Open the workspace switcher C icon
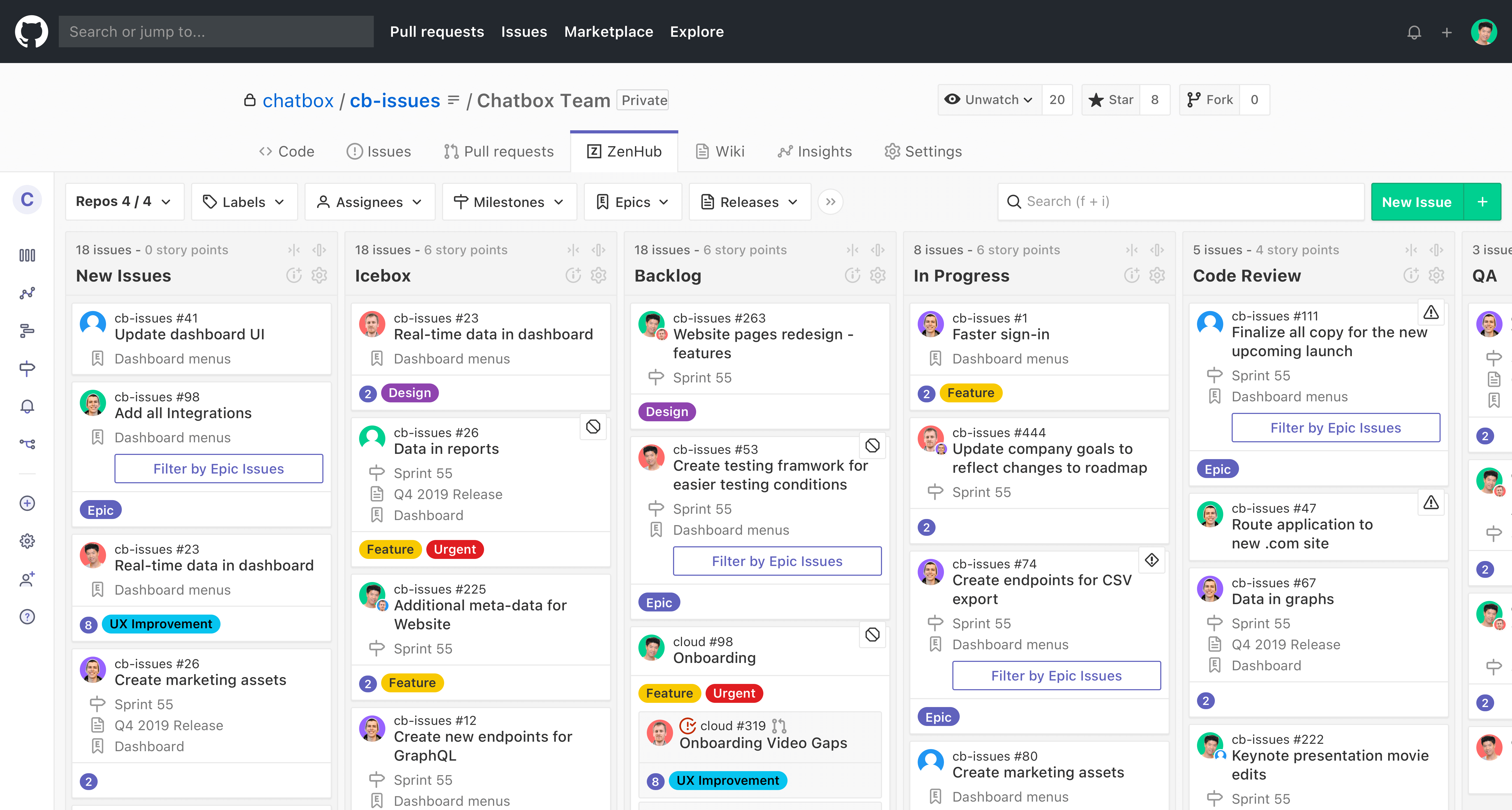 tap(27, 200)
